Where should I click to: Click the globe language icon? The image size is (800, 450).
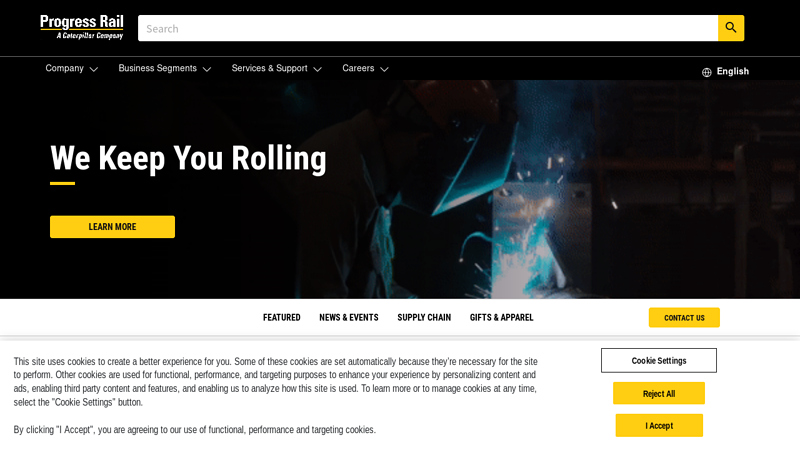[707, 72]
